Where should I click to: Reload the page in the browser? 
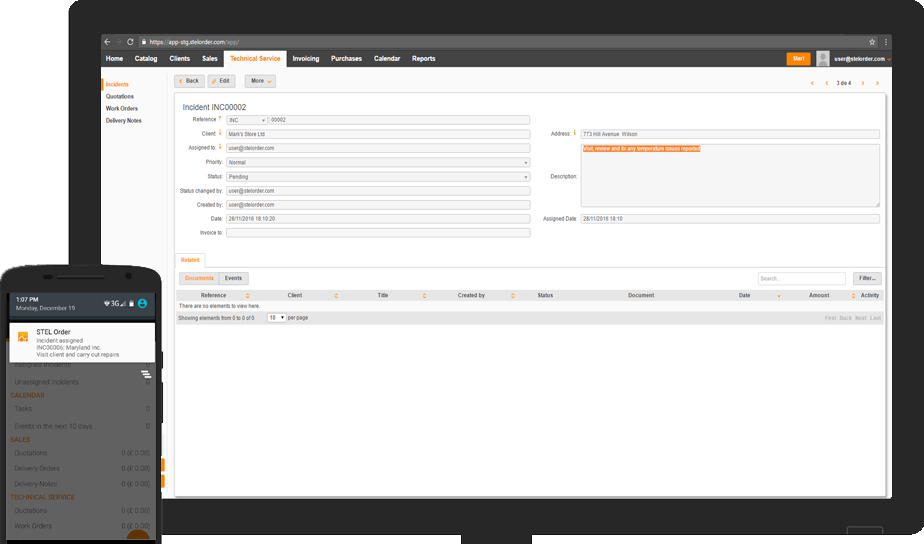point(130,42)
